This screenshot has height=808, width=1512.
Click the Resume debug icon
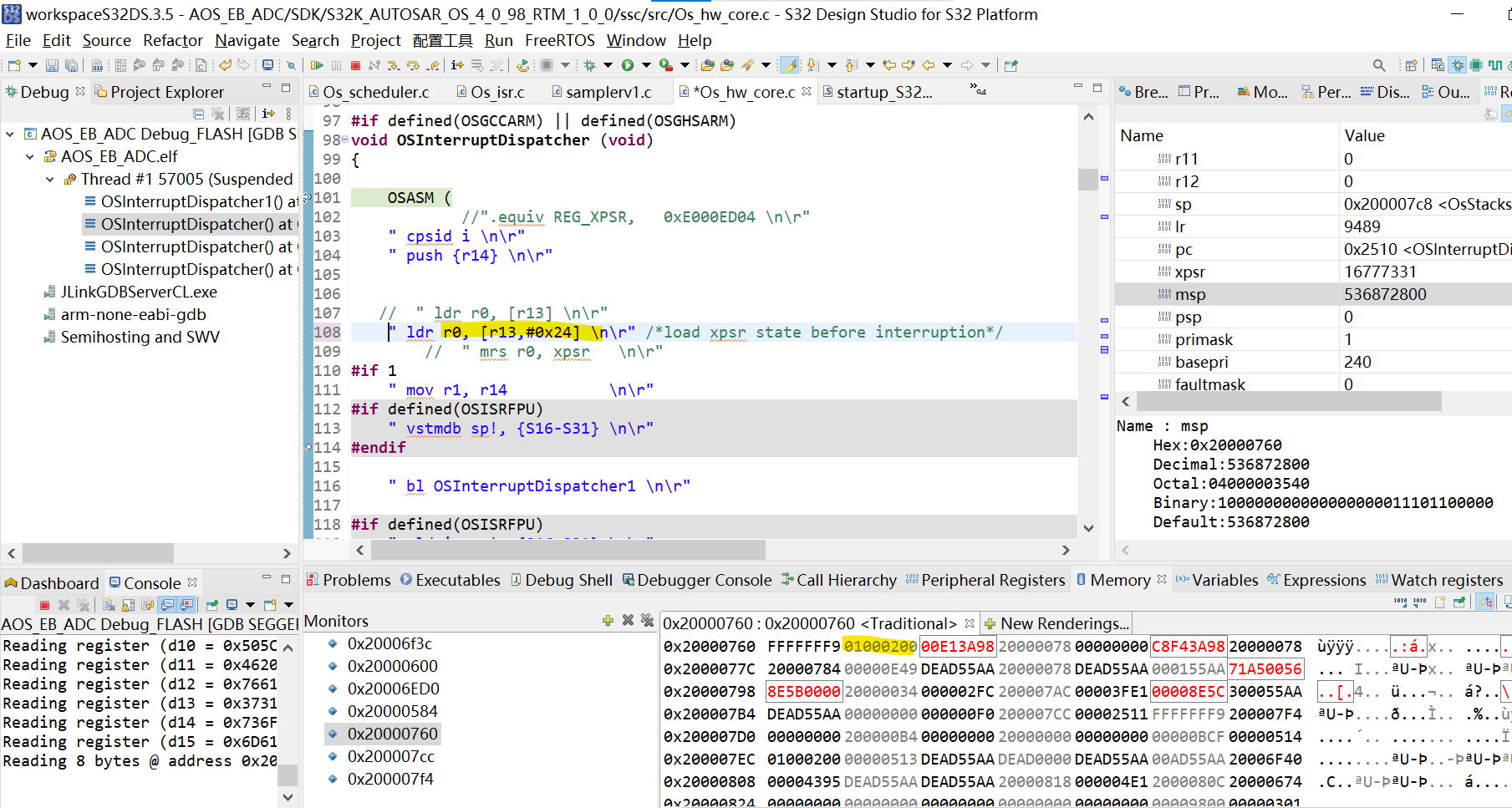point(317,64)
